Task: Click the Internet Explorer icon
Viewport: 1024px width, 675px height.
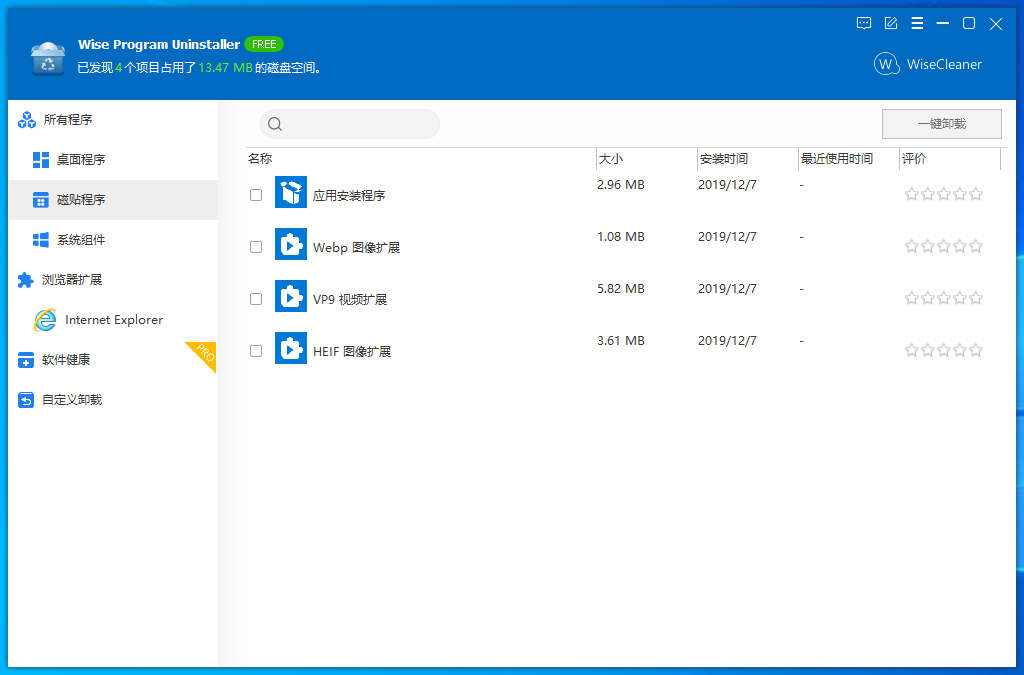Action: tap(44, 319)
